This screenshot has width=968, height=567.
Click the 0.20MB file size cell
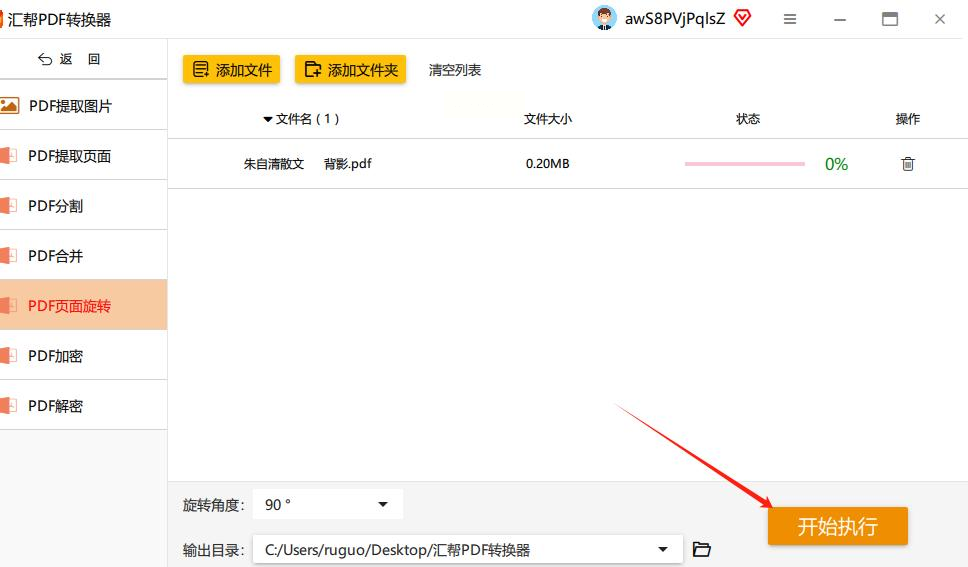[x=548, y=164]
